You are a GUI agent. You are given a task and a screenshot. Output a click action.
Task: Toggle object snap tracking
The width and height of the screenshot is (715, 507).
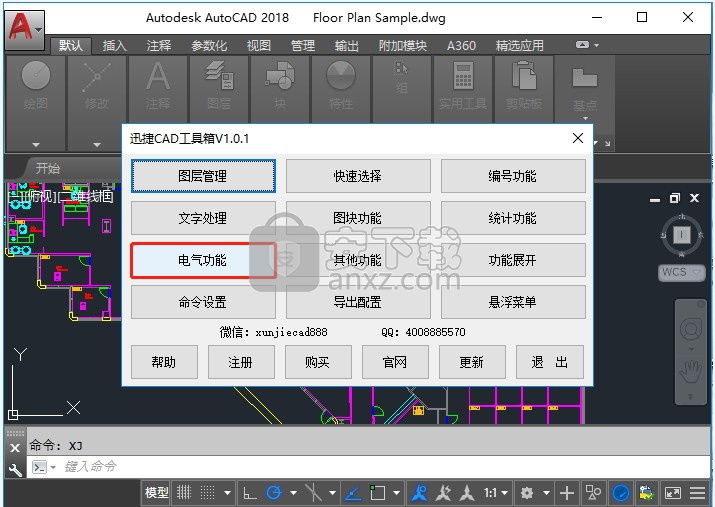click(x=352, y=493)
